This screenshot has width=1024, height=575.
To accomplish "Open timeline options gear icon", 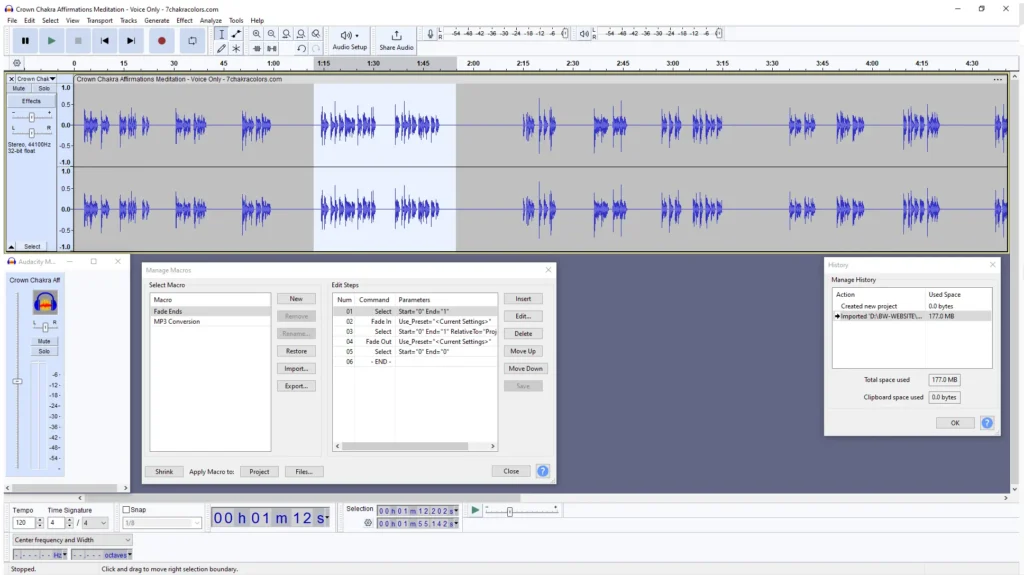I will 17,63.
